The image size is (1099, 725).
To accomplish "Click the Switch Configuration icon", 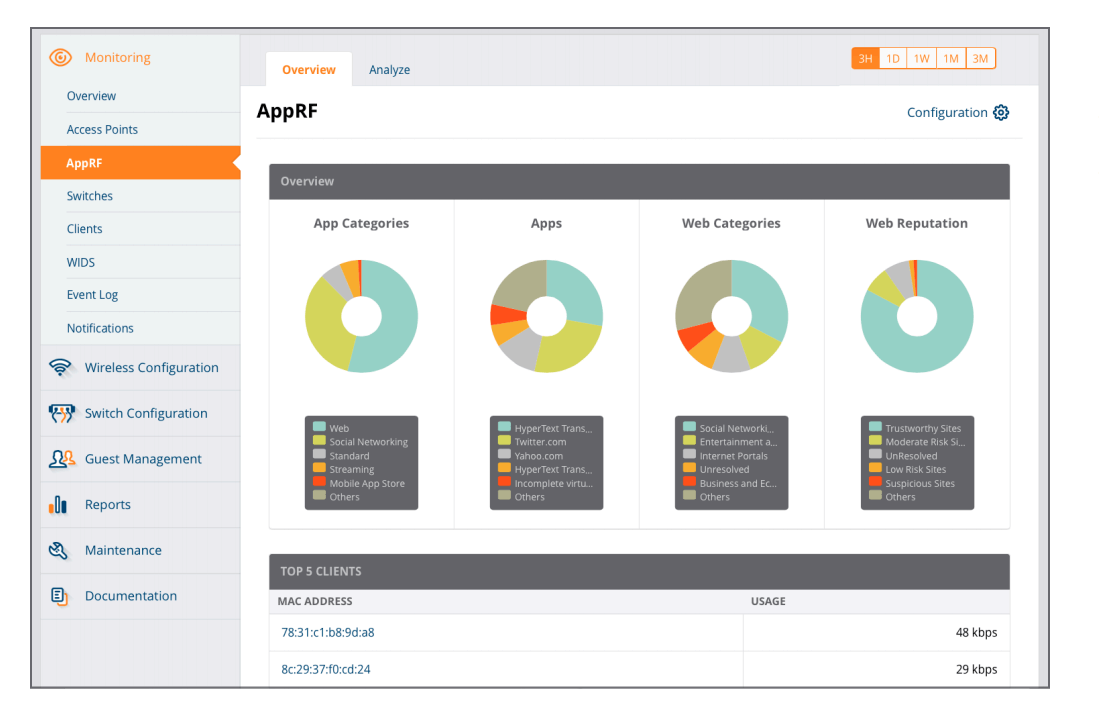I will (x=61, y=414).
